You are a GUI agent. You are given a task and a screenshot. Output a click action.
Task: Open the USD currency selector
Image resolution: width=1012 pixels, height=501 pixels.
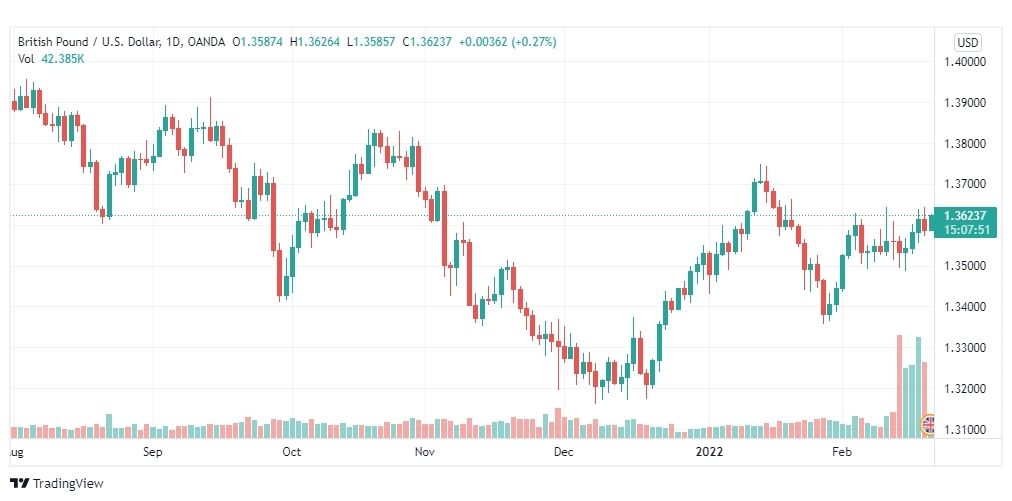coord(967,43)
